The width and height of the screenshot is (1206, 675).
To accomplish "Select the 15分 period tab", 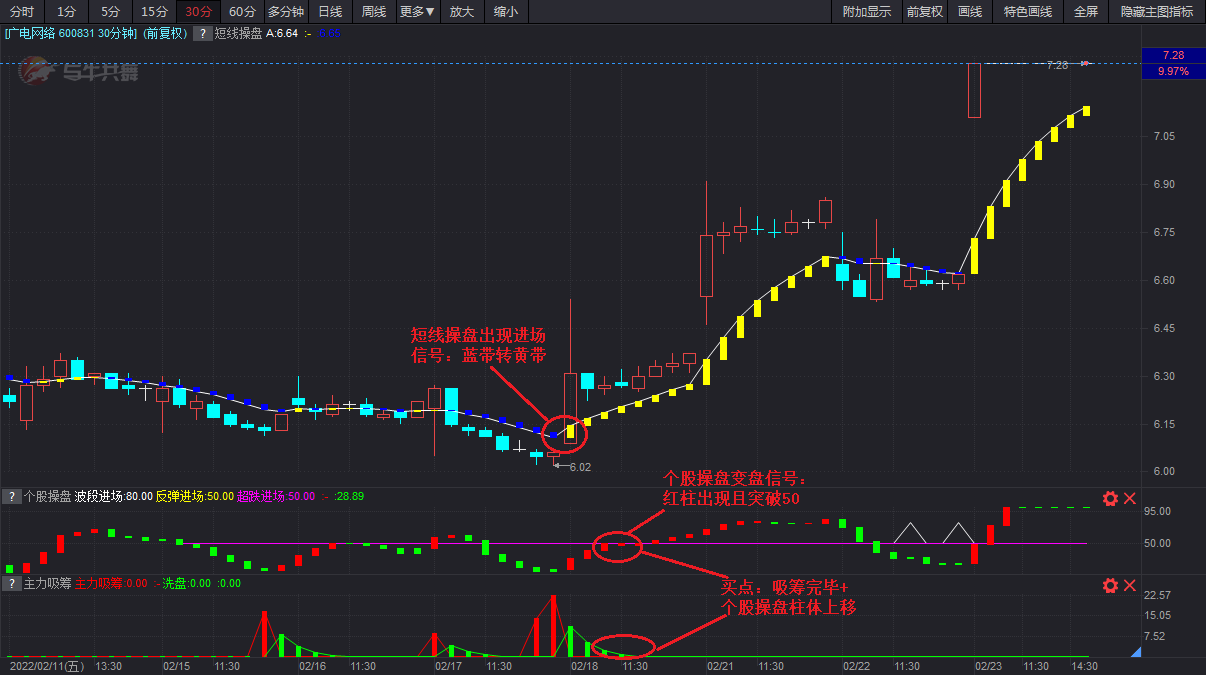I will click(154, 12).
